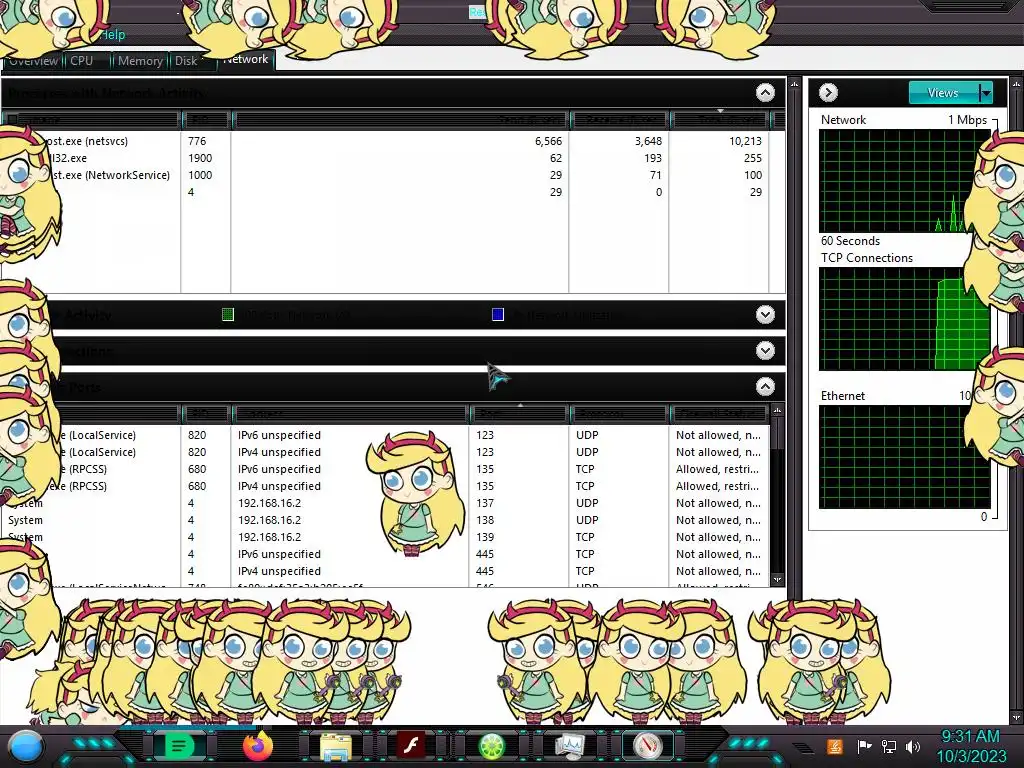Click '(RPCSS)' in the IPv6 port 135 row

[x=88, y=469]
